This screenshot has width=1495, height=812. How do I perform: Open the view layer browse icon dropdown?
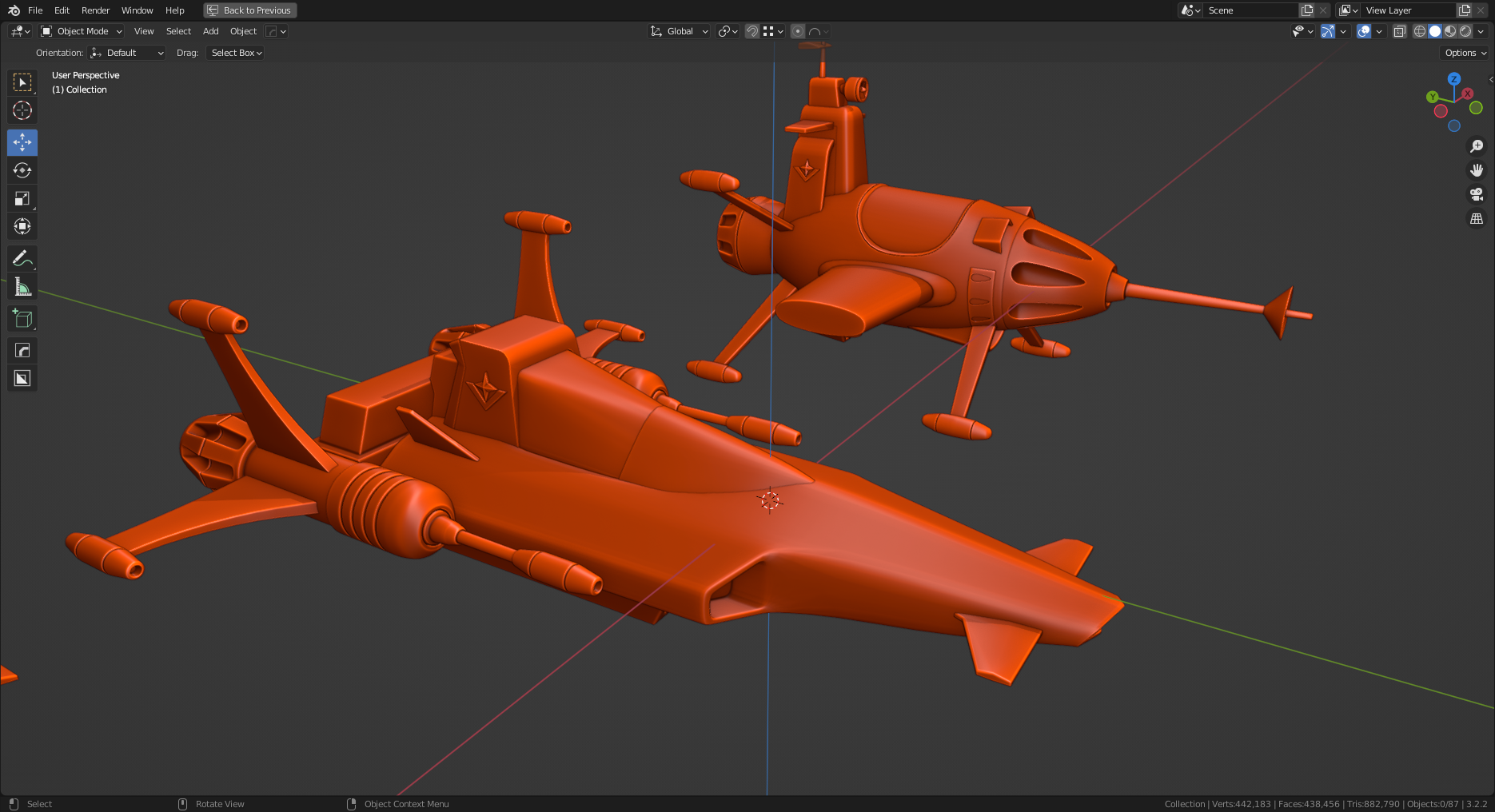pos(1349,10)
